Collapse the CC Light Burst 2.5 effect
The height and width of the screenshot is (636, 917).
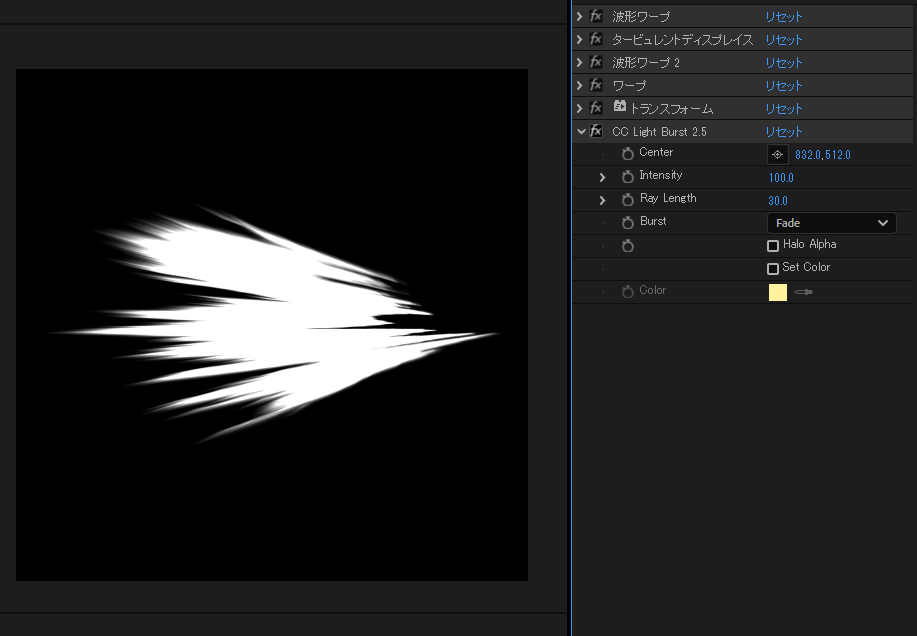click(580, 132)
